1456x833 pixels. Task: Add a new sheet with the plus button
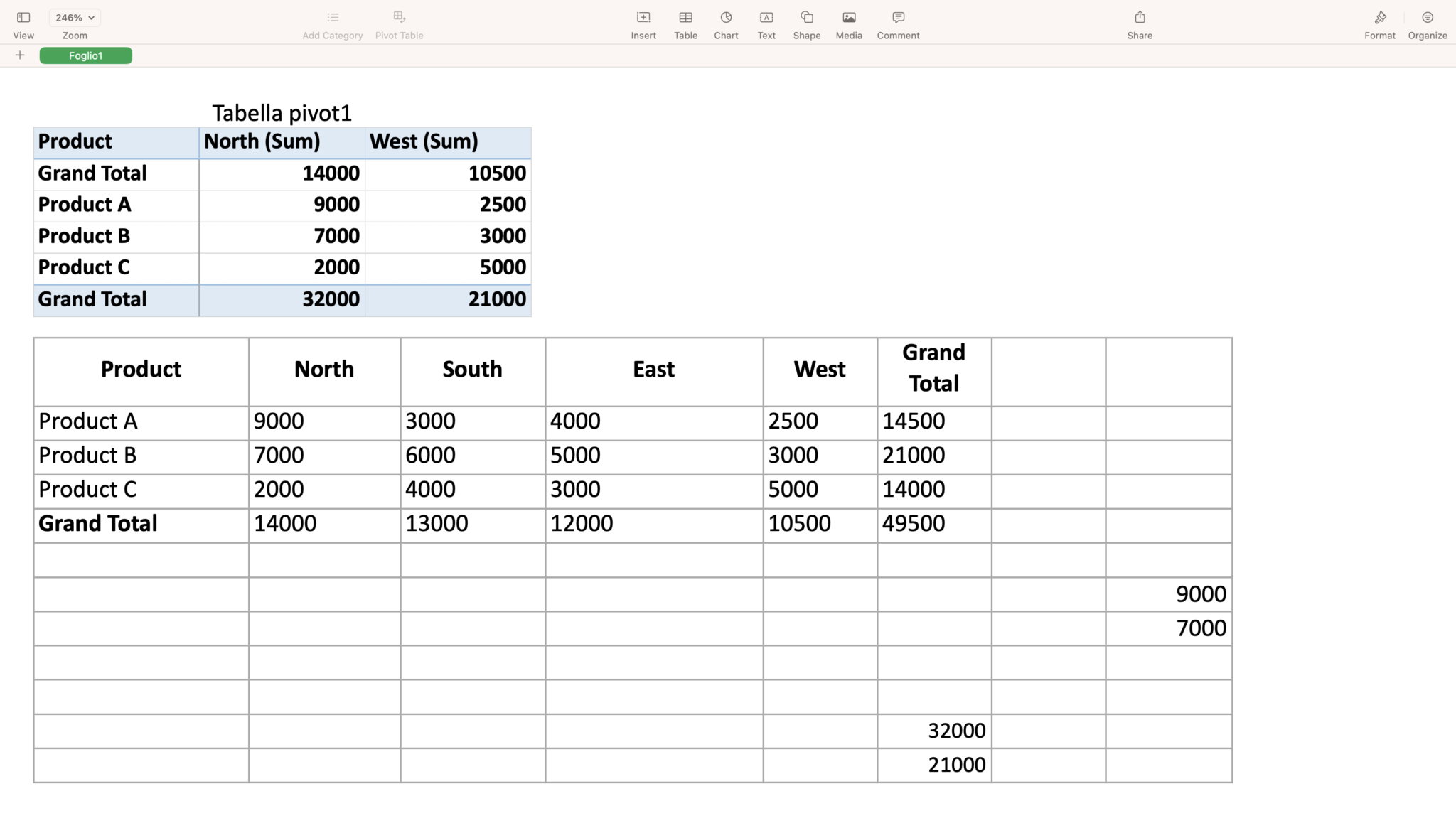click(19, 55)
